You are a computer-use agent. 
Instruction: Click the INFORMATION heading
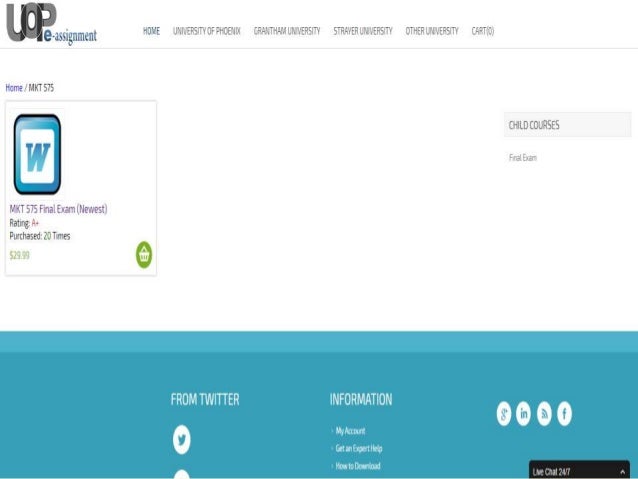click(x=361, y=399)
